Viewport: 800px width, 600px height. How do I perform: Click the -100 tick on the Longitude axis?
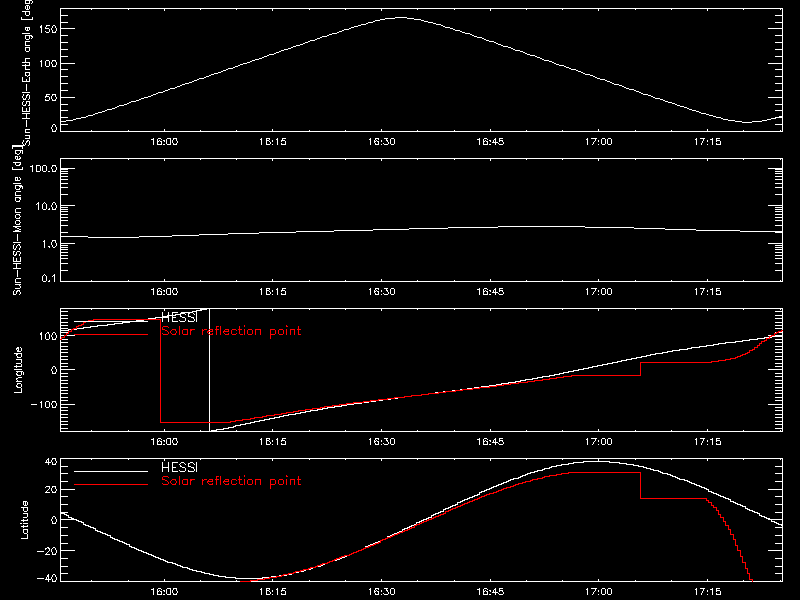(x=44, y=404)
